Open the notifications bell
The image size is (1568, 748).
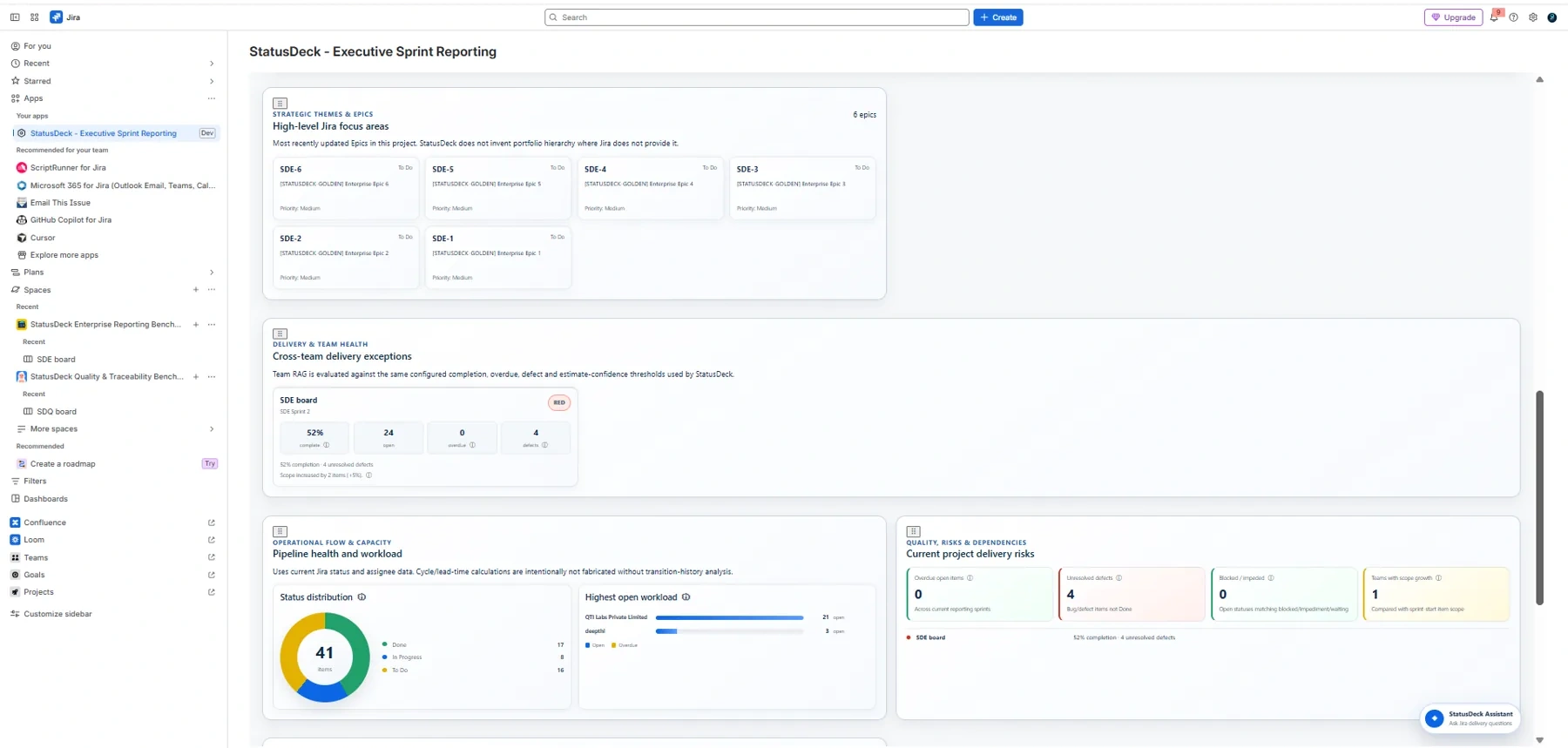(1494, 17)
